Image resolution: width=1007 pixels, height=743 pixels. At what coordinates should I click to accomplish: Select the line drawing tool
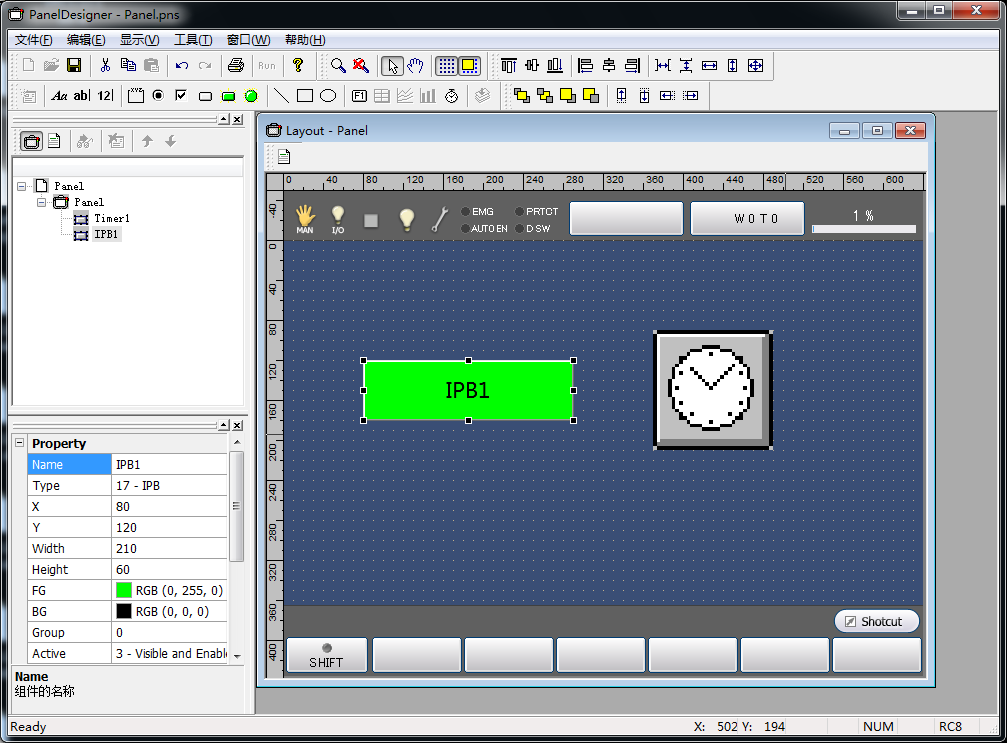(x=281, y=96)
